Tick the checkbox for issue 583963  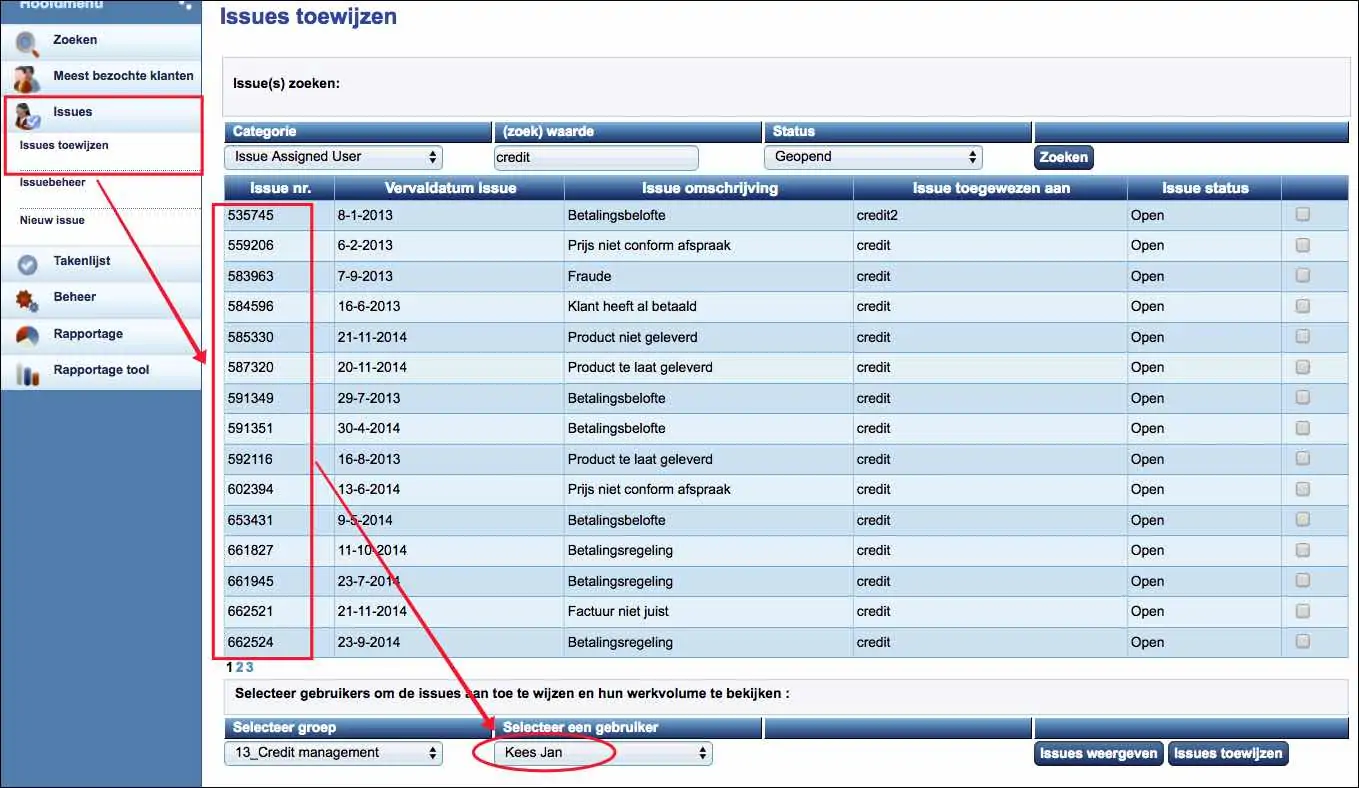pos(1302,275)
